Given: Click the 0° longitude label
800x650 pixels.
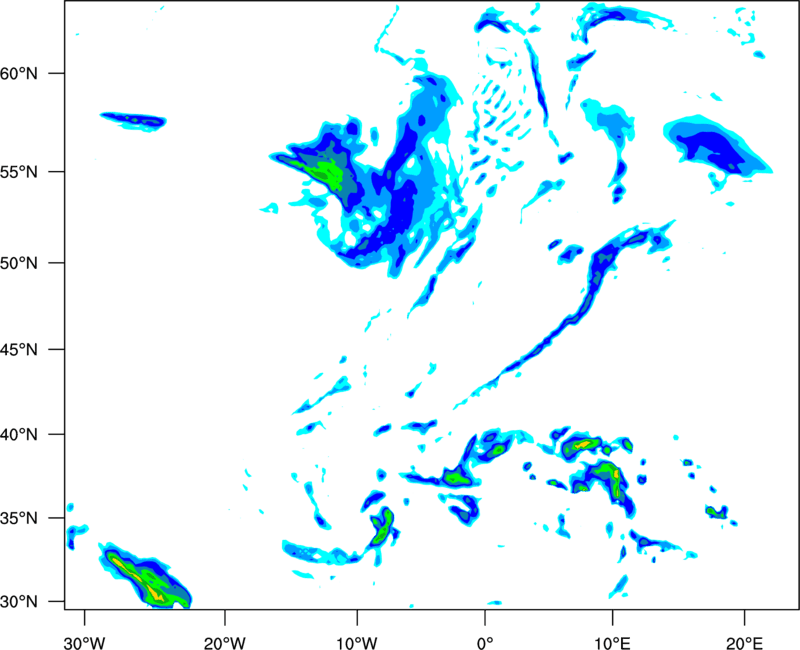Looking at the screenshot, I should tap(485, 643).
